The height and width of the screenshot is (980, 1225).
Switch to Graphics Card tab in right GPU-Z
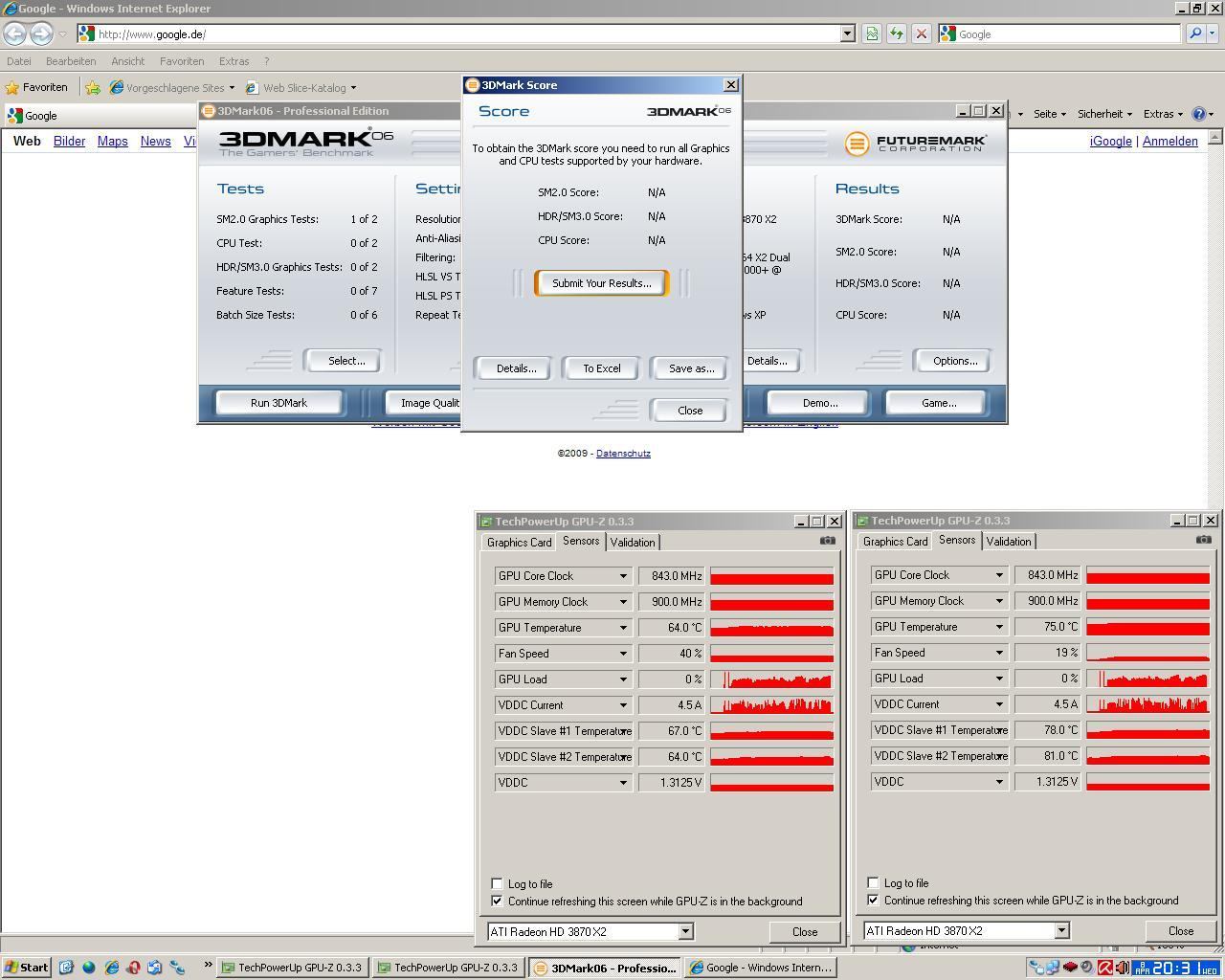tap(895, 542)
